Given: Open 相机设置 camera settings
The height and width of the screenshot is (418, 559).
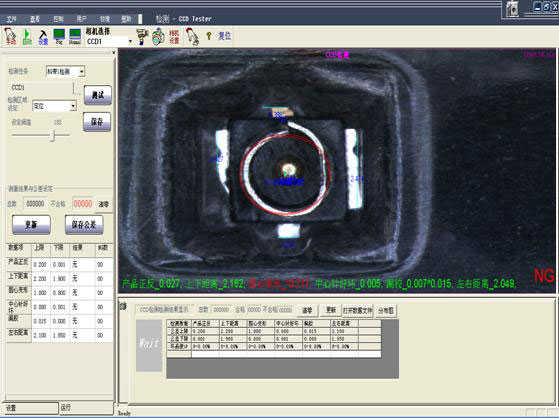Looking at the screenshot, I should 174,37.
